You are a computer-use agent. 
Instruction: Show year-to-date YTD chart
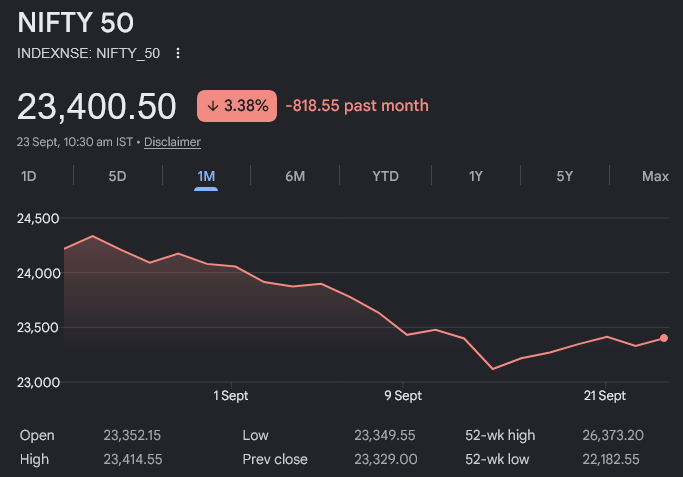385,176
